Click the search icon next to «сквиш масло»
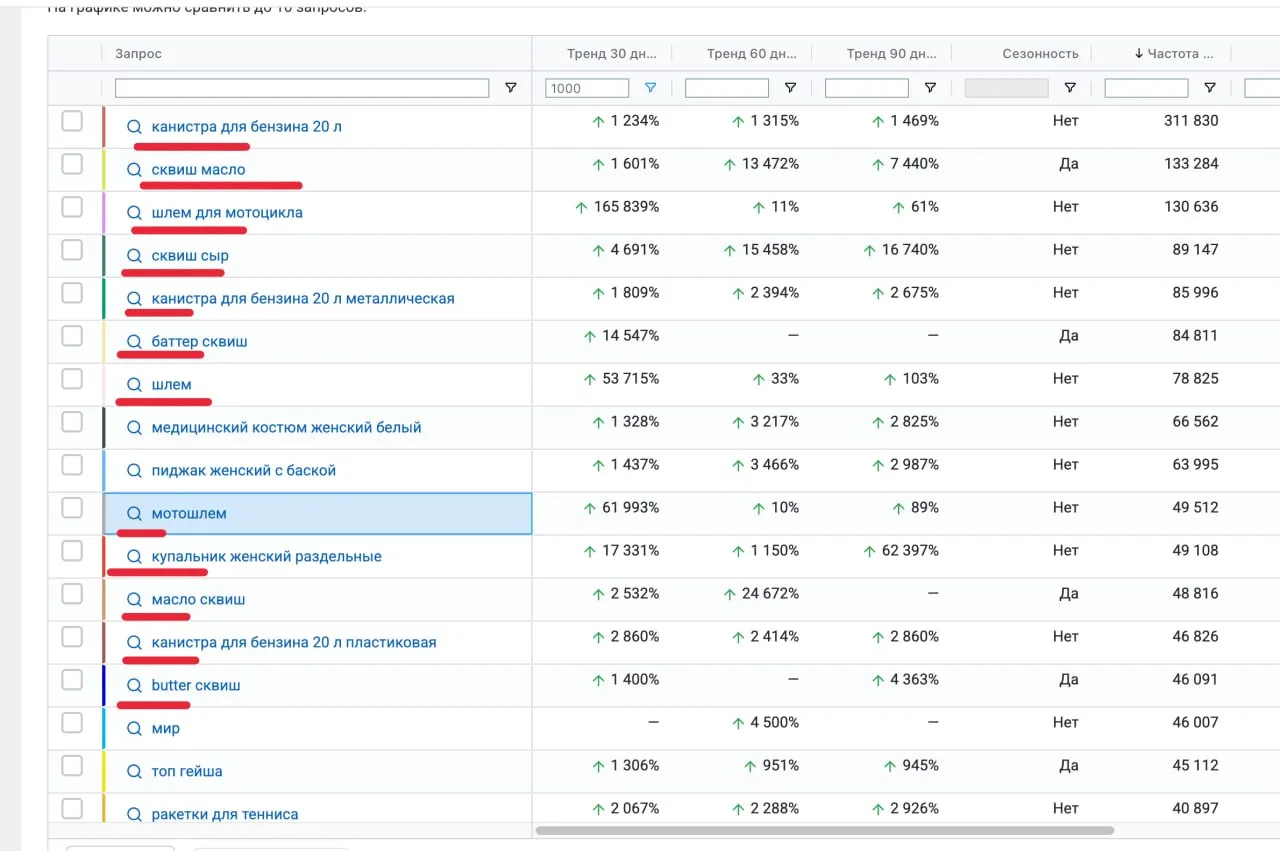 pos(134,170)
